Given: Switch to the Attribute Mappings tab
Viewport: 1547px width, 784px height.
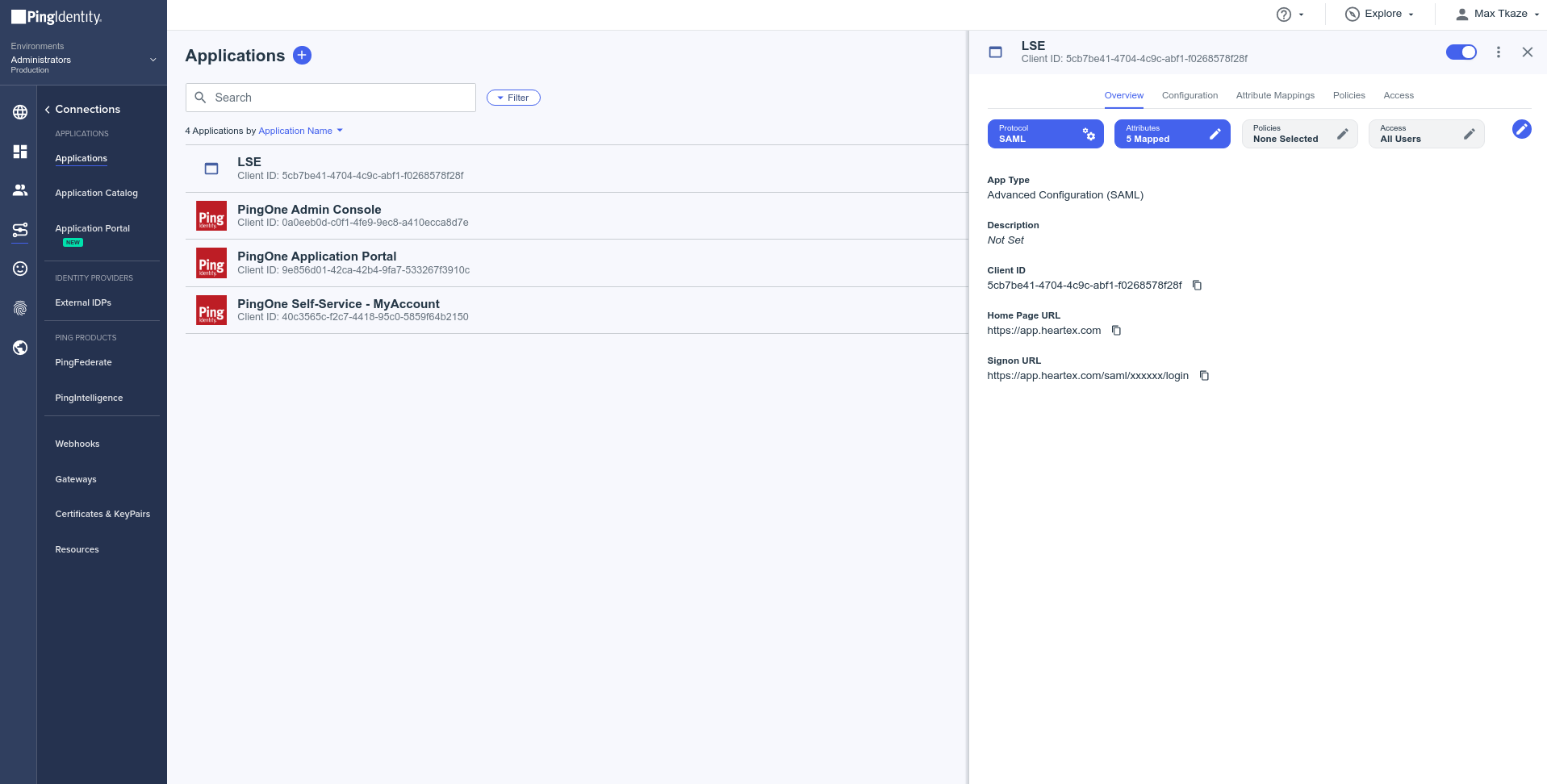Looking at the screenshot, I should [x=1275, y=95].
